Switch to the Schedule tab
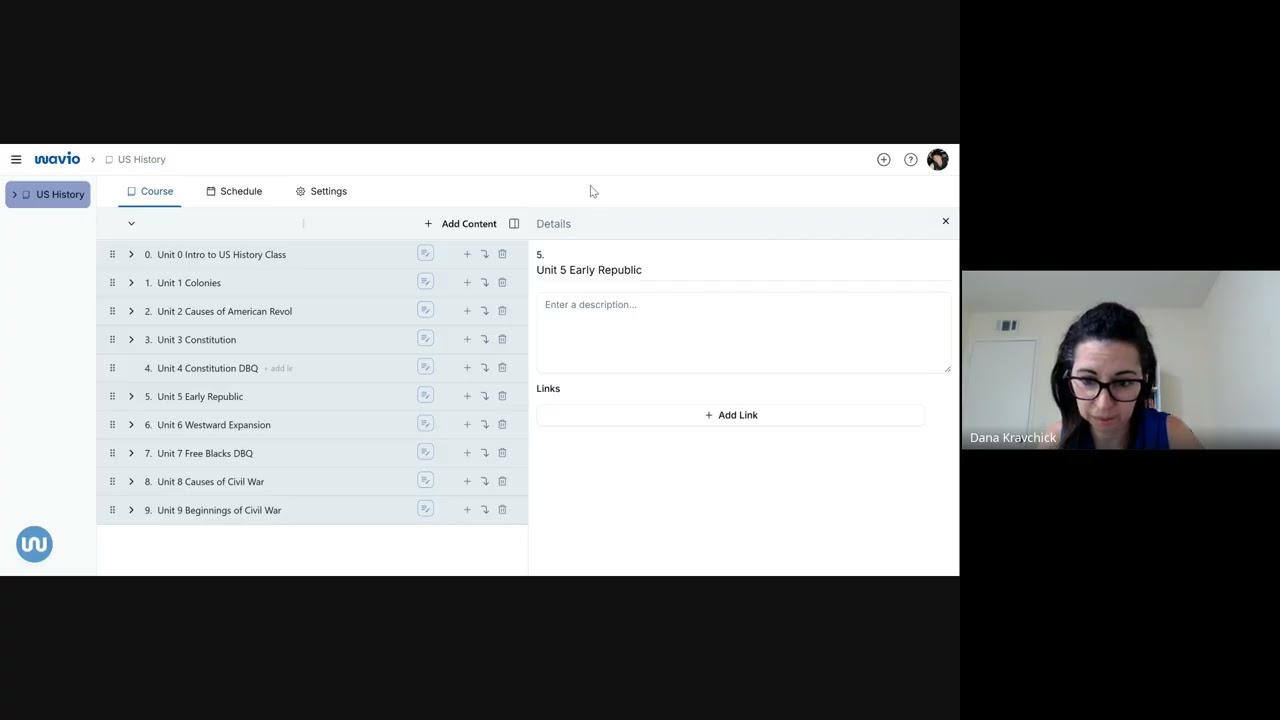The width and height of the screenshot is (1280, 720). [234, 191]
